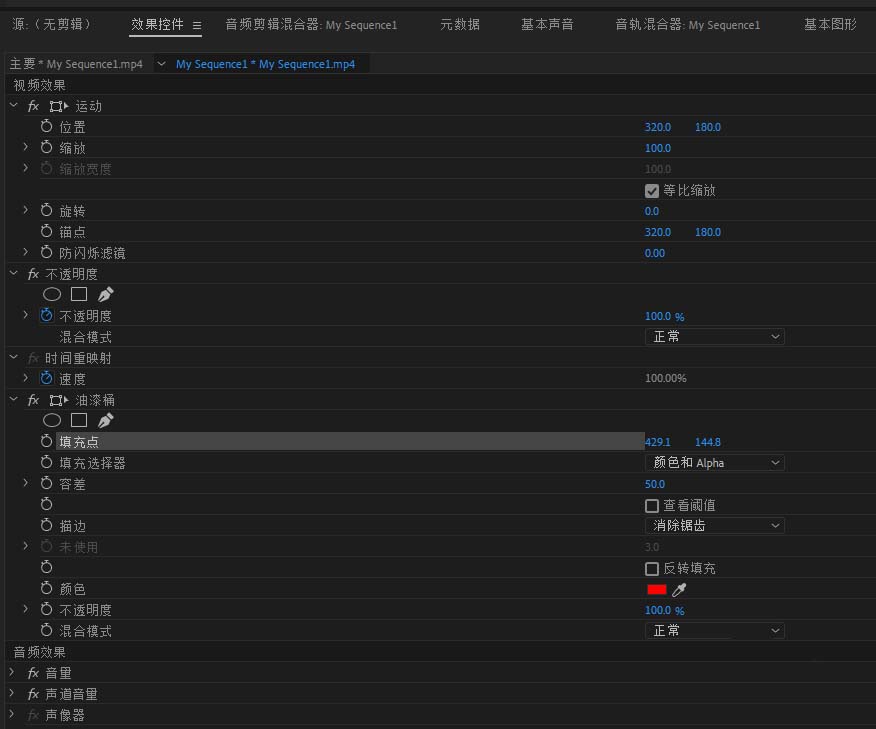Switch to the 基本声音 tab
Screen dimensions: 876x729
(547, 24)
